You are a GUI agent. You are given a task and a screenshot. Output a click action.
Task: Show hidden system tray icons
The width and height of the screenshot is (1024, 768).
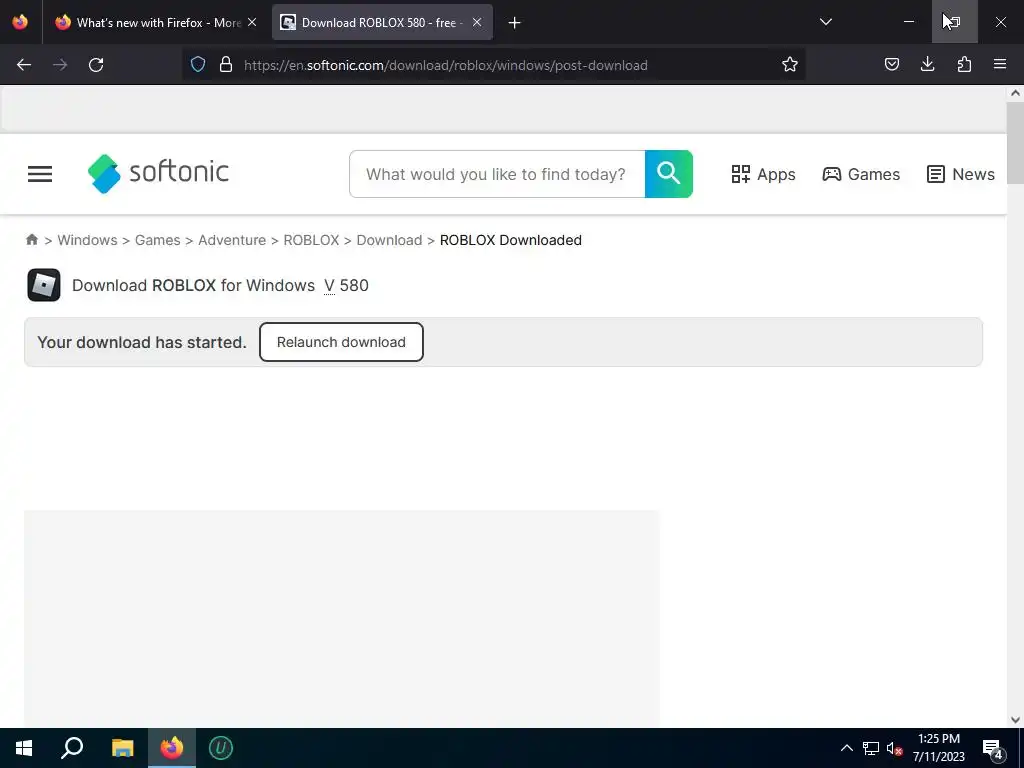pos(846,748)
